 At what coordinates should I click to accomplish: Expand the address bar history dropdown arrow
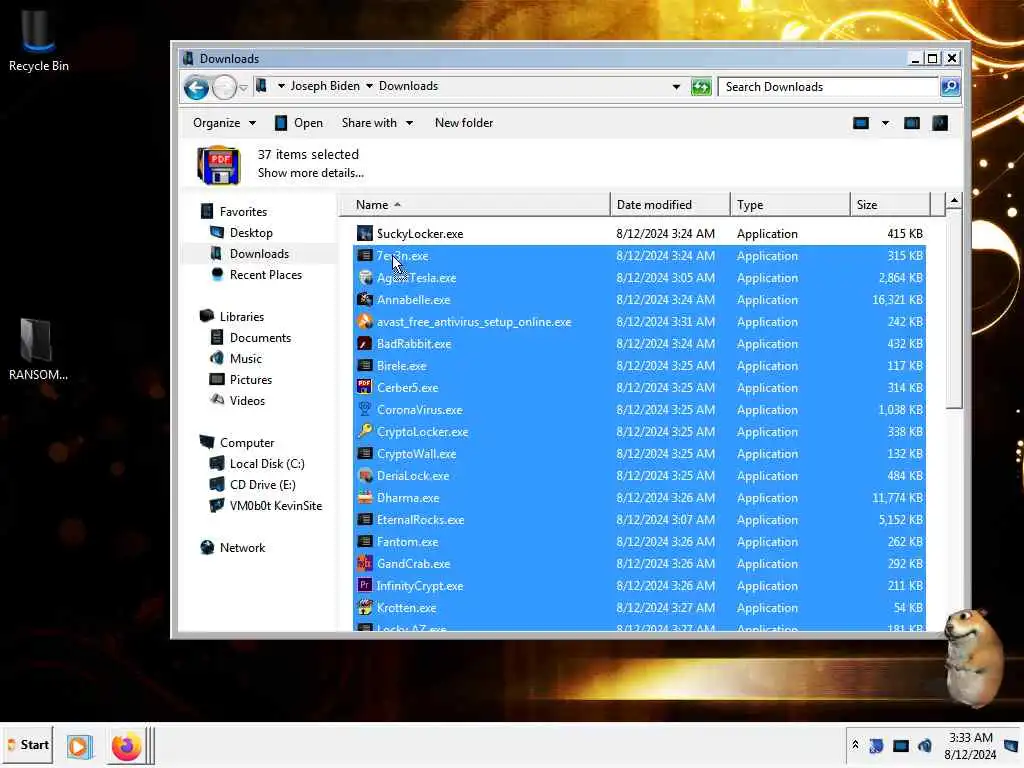pos(676,87)
